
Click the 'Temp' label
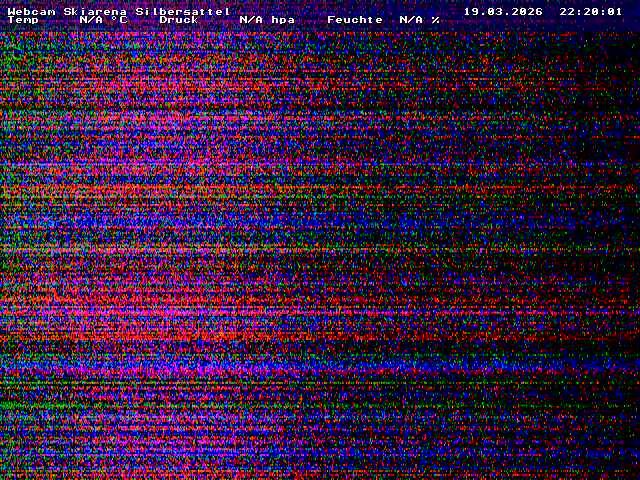tap(23, 20)
